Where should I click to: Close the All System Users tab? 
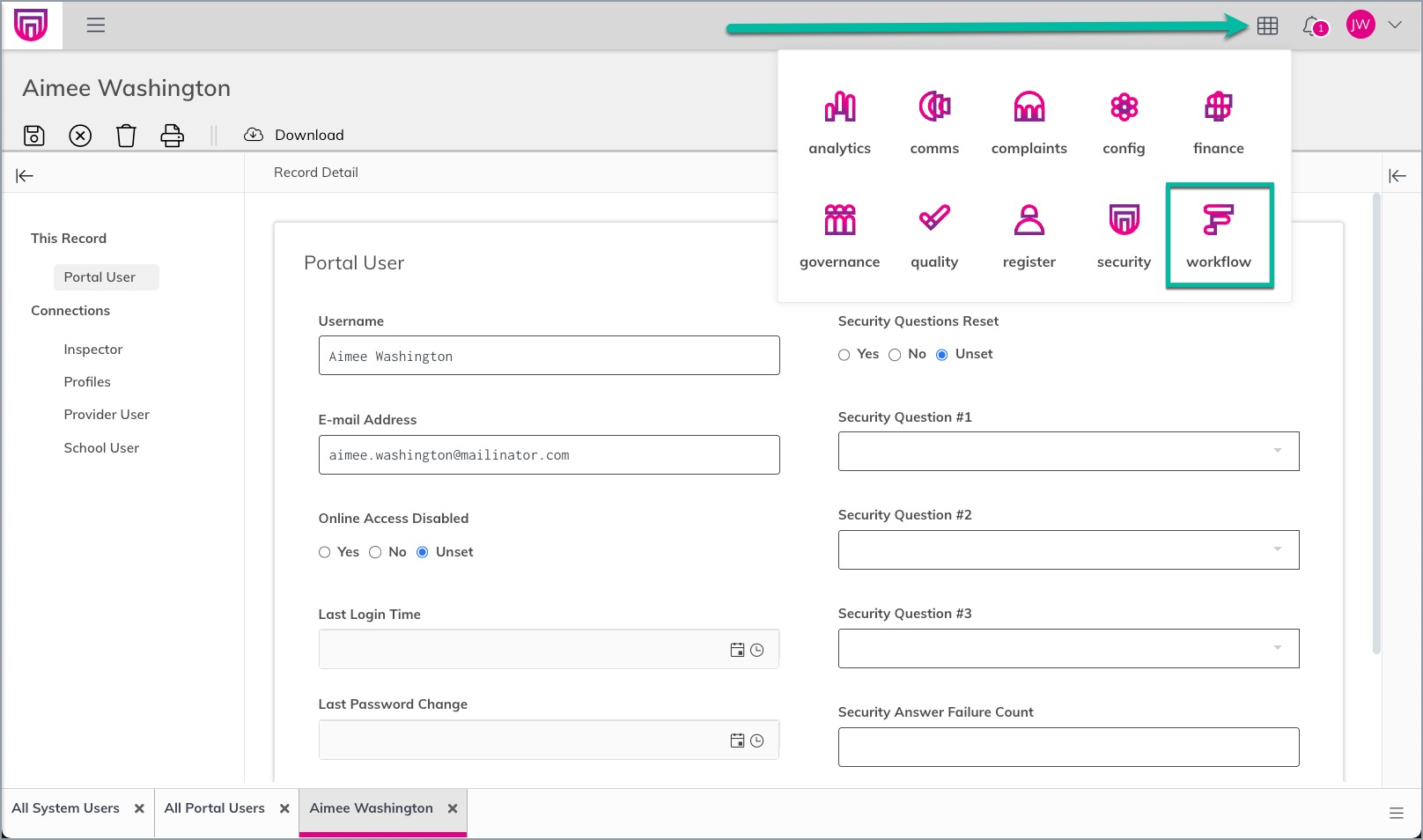point(139,808)
